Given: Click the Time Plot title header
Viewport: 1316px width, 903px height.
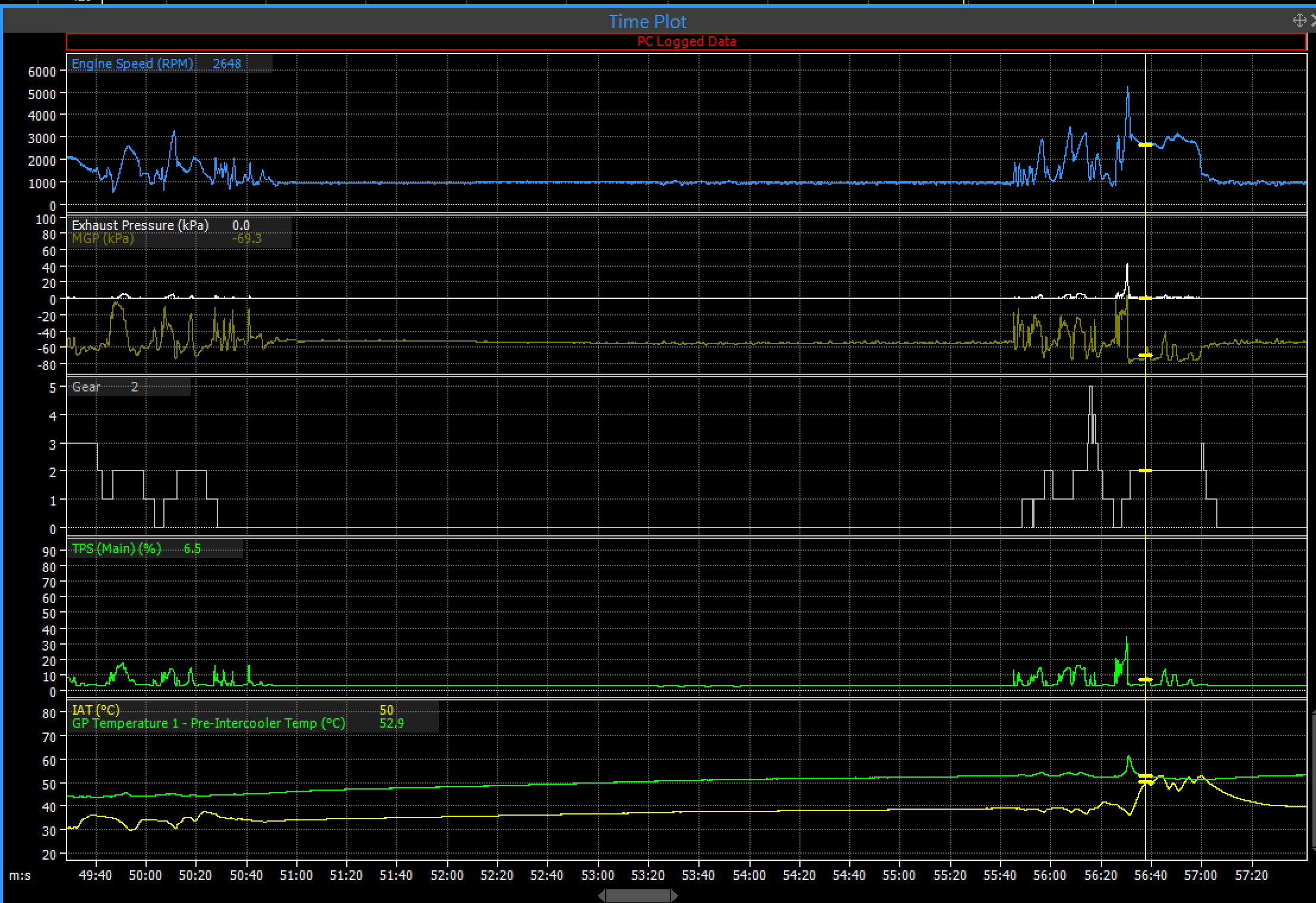Looking at the screenshot, I should tap(647, 21).
